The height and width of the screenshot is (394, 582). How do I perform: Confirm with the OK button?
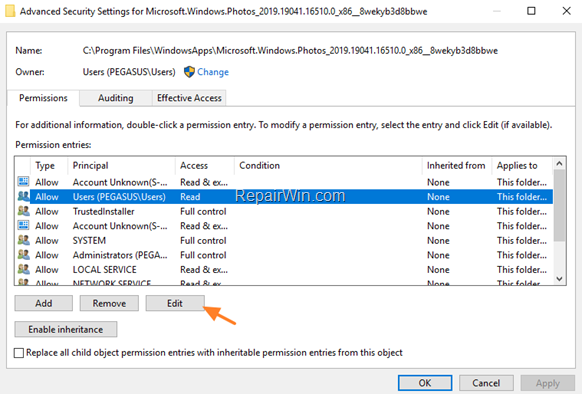point(425,383)
